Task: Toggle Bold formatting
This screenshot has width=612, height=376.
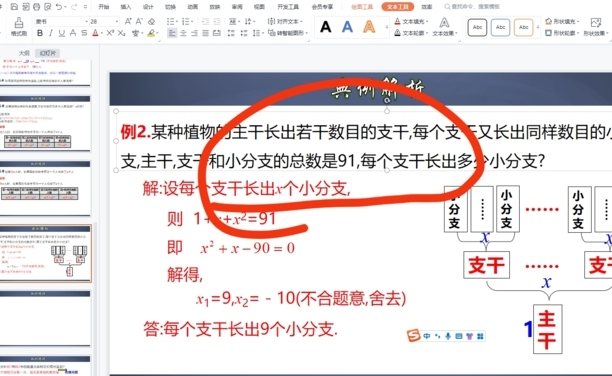Action: pyautogui.click(x=40, y=33)
